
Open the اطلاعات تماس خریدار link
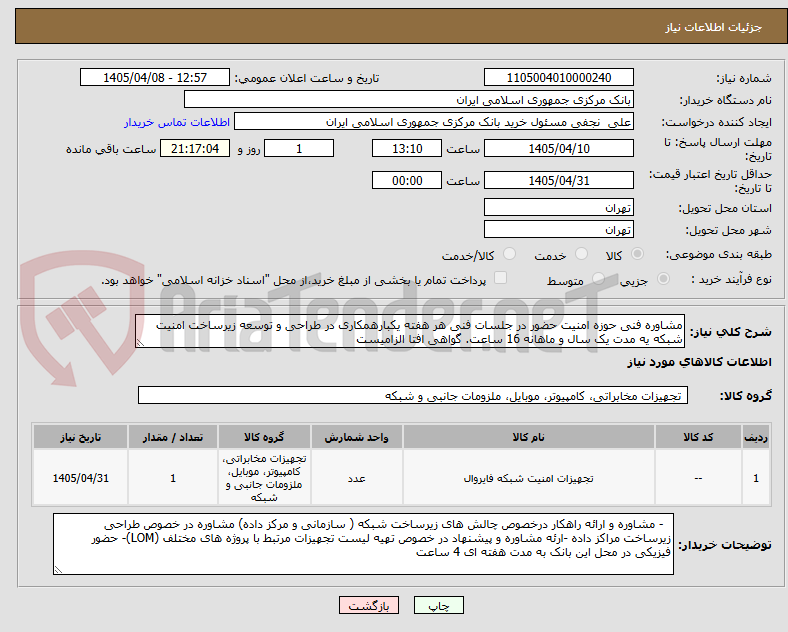click(x=177, y=122)
